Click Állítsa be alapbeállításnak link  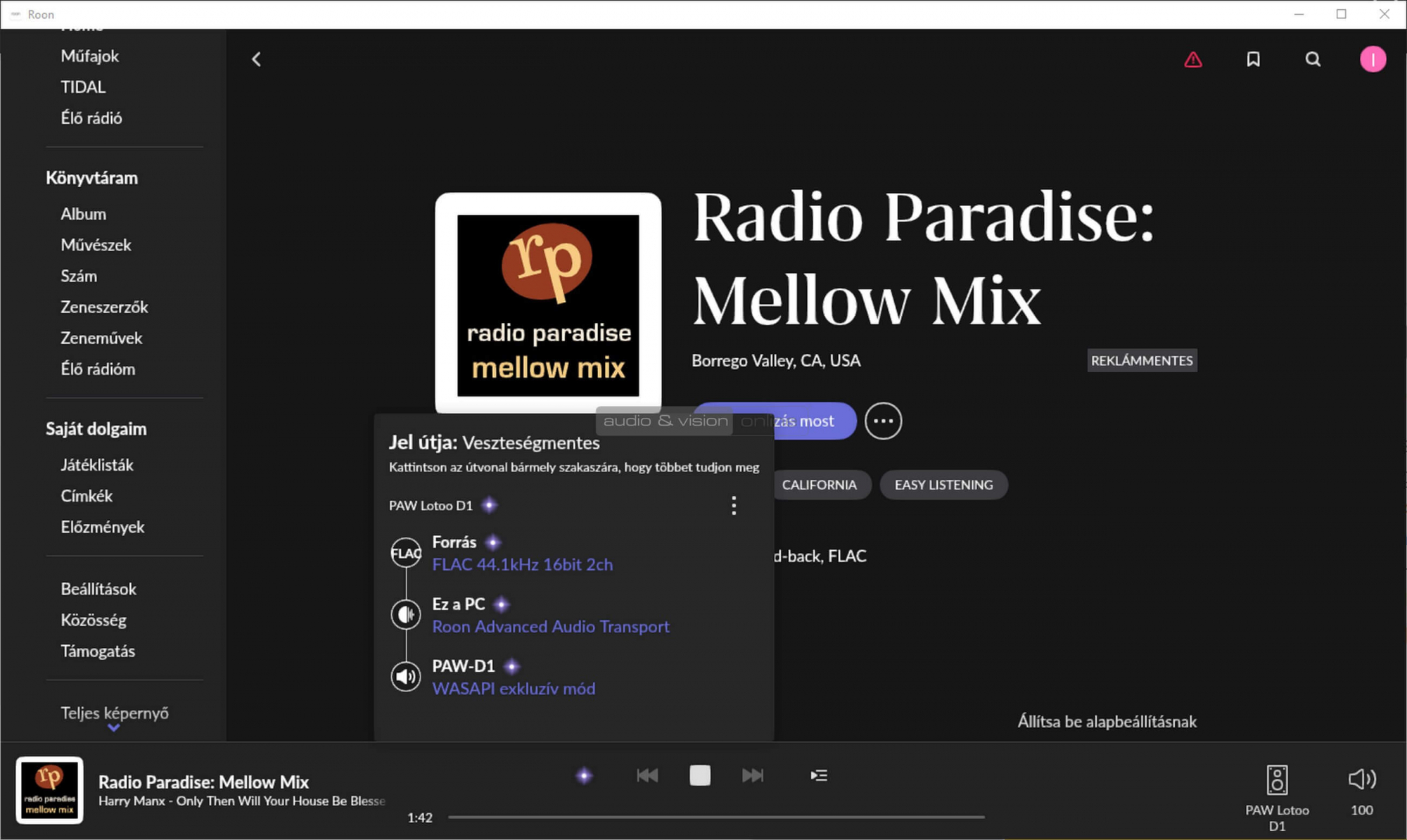[x=1107, y=721]
